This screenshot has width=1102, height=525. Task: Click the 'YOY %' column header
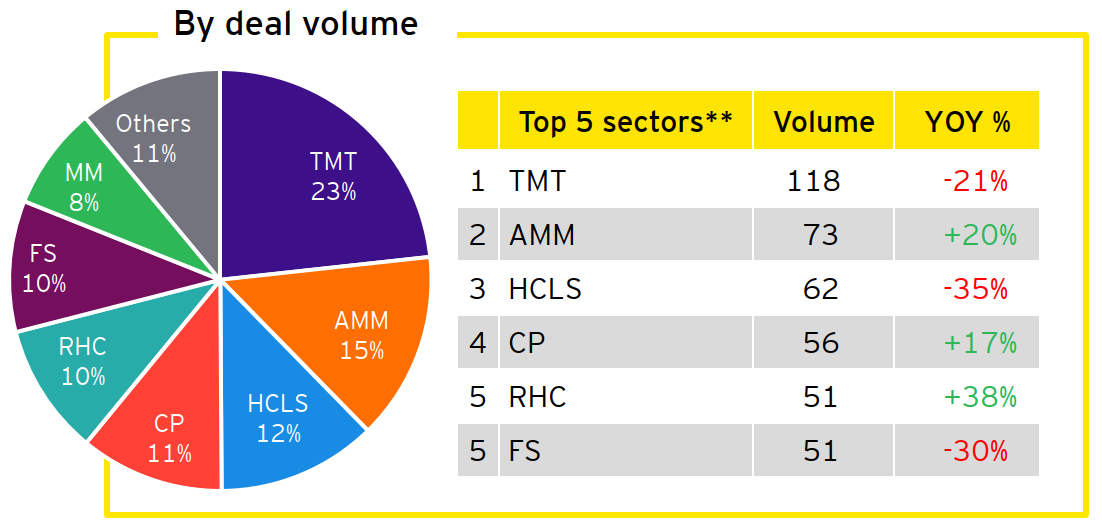(x=967, y=122)
